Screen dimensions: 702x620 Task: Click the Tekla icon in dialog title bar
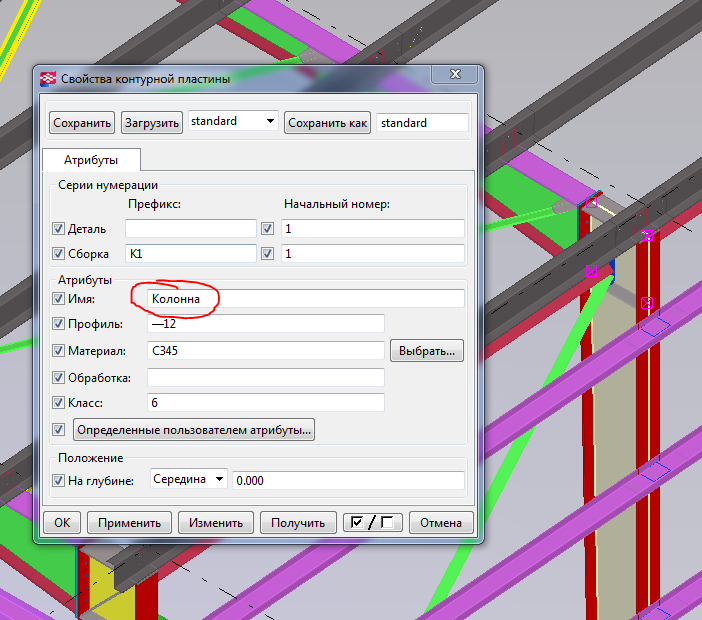click(48, 79)
